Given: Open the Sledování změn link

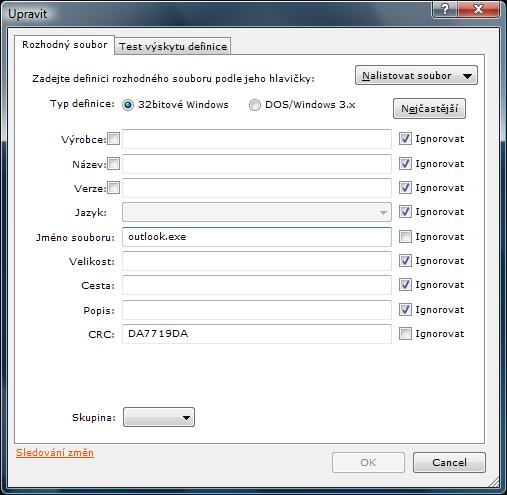Looking at the screenshot, I should pyautogui.click(x=55, y=453).
